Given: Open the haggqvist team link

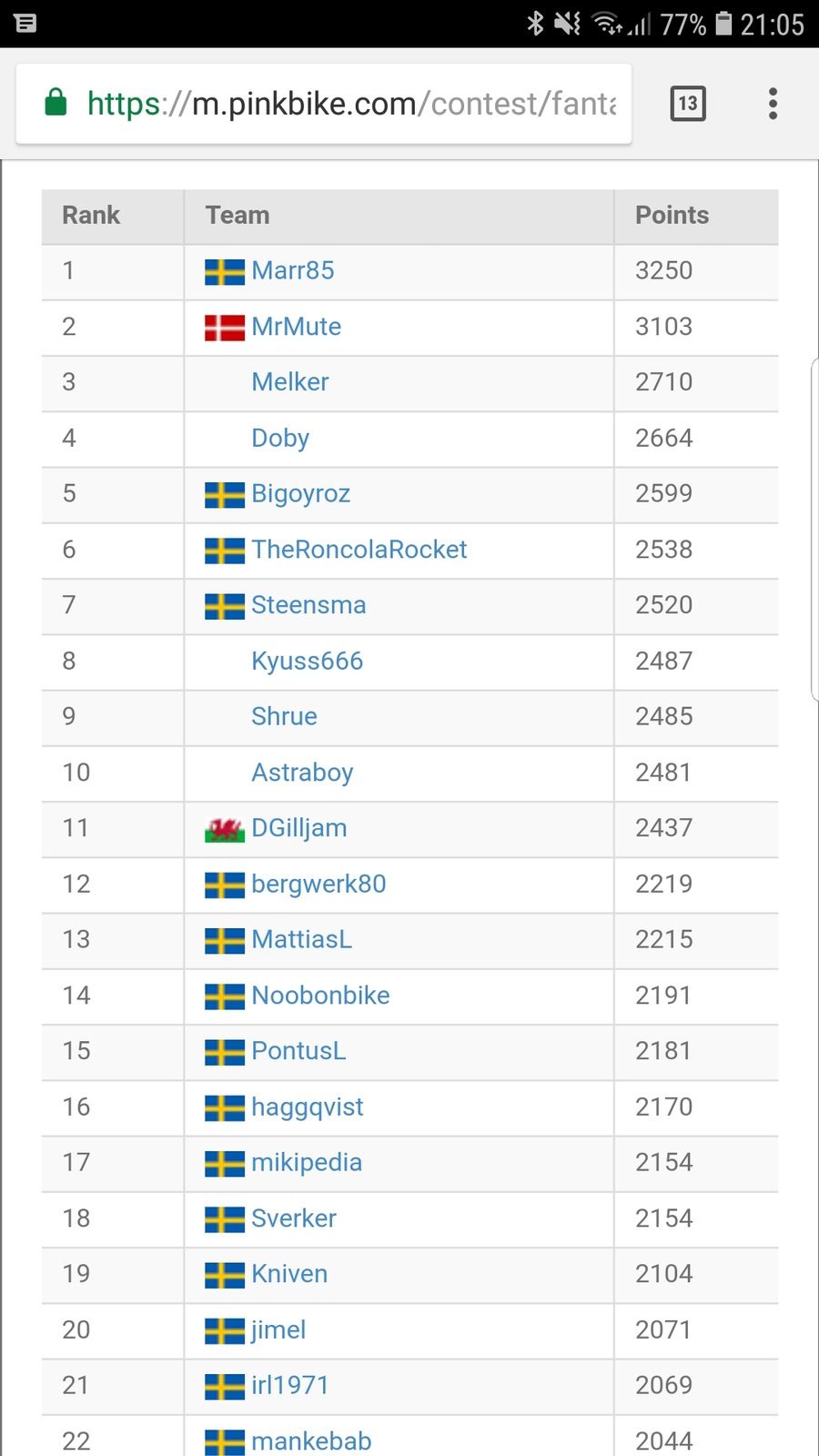Looking at the screenshot, I should pos(308,1107).
